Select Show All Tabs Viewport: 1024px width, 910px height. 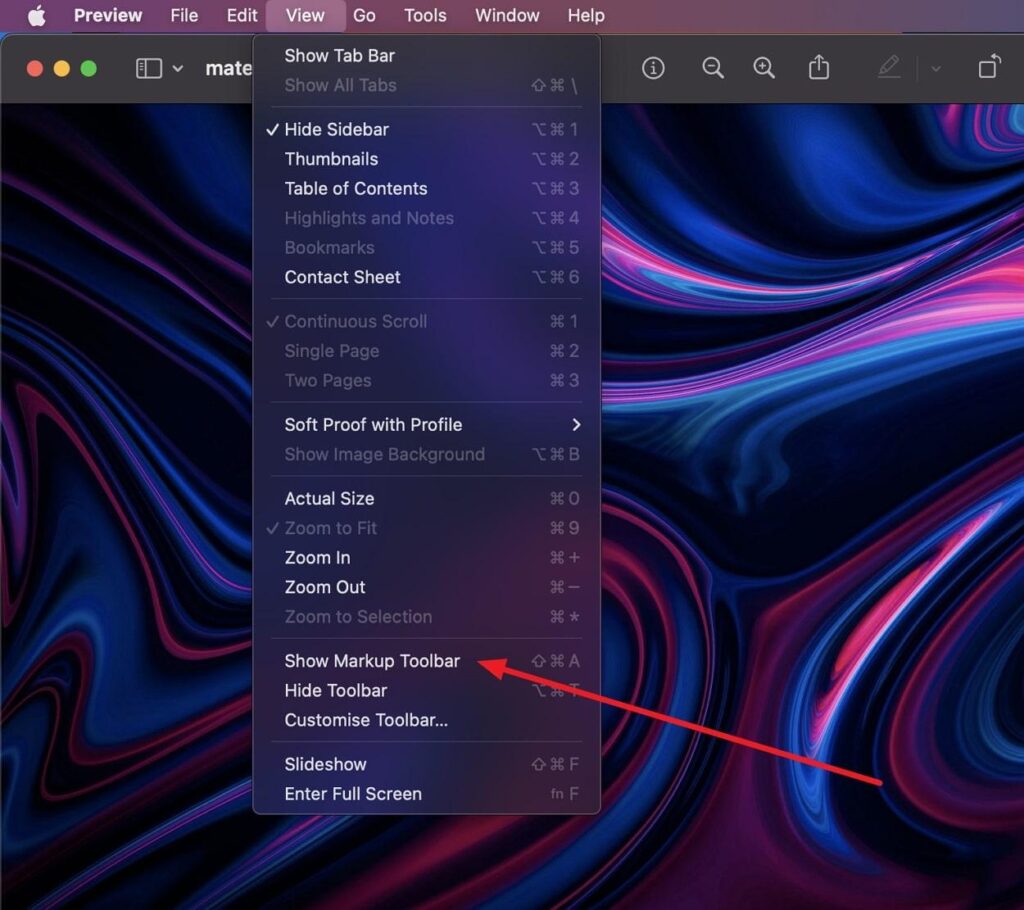(426, 85)
